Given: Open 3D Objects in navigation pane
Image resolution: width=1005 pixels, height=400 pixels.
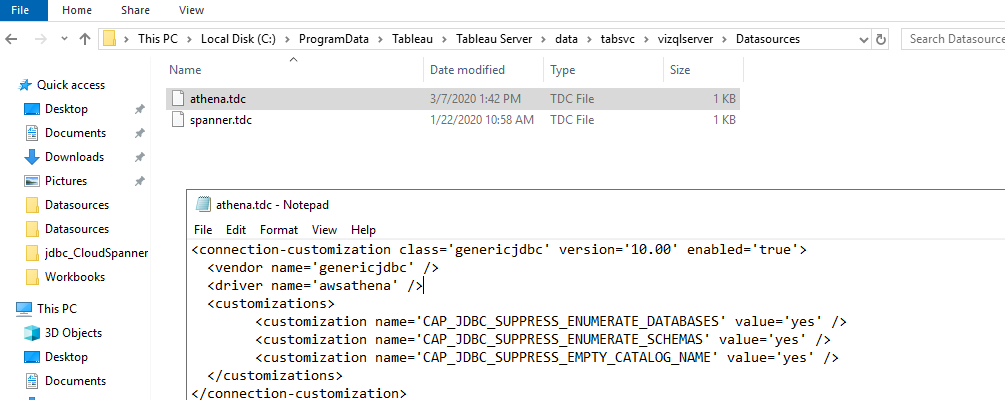Looking at the screenshot, I should (x=73, y=333).
